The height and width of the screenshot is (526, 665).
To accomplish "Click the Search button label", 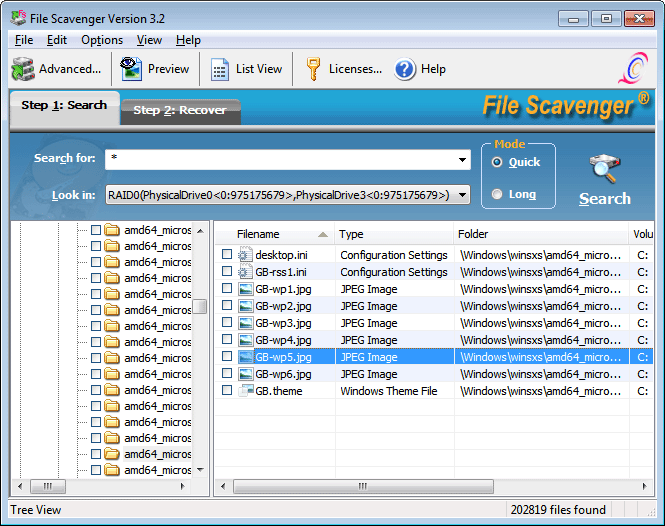I will [605, 199].
